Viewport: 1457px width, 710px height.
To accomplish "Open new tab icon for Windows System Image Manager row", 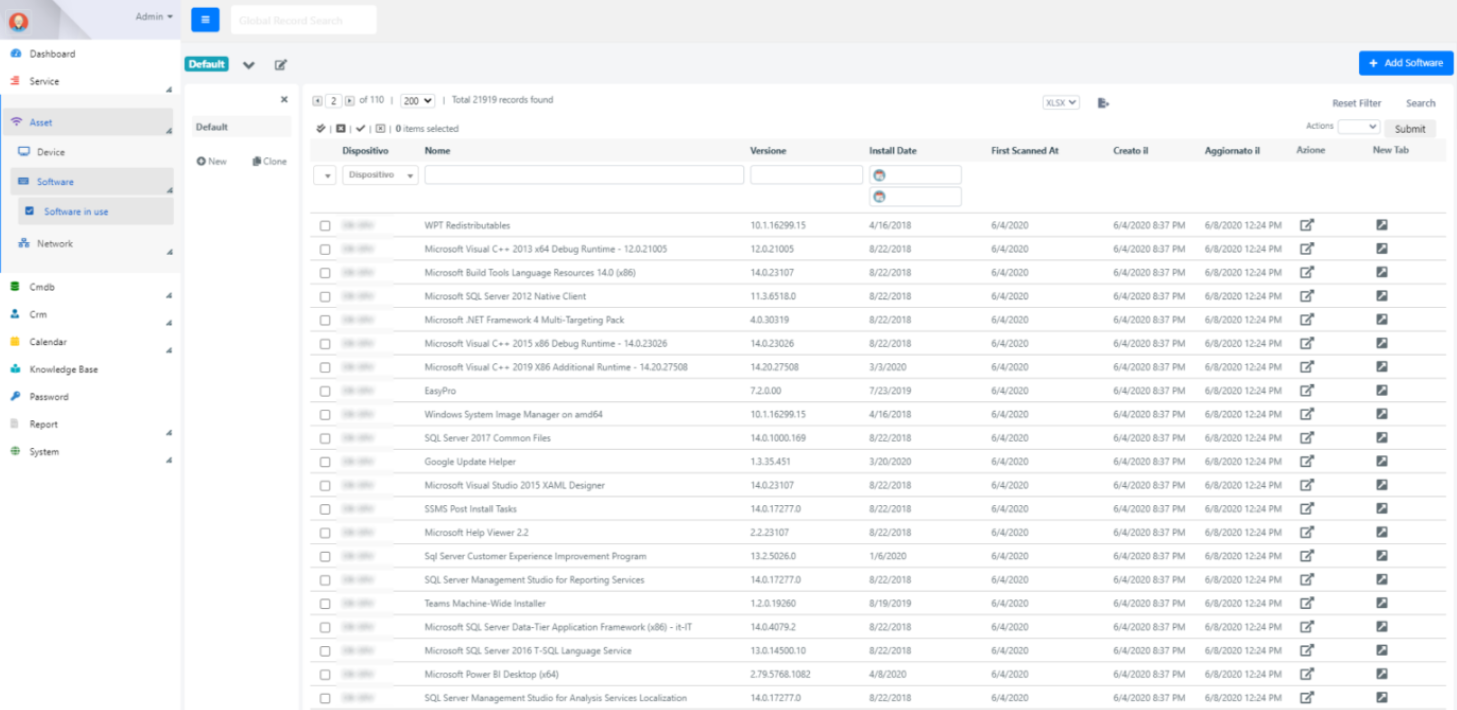I will coord(1381,414).
